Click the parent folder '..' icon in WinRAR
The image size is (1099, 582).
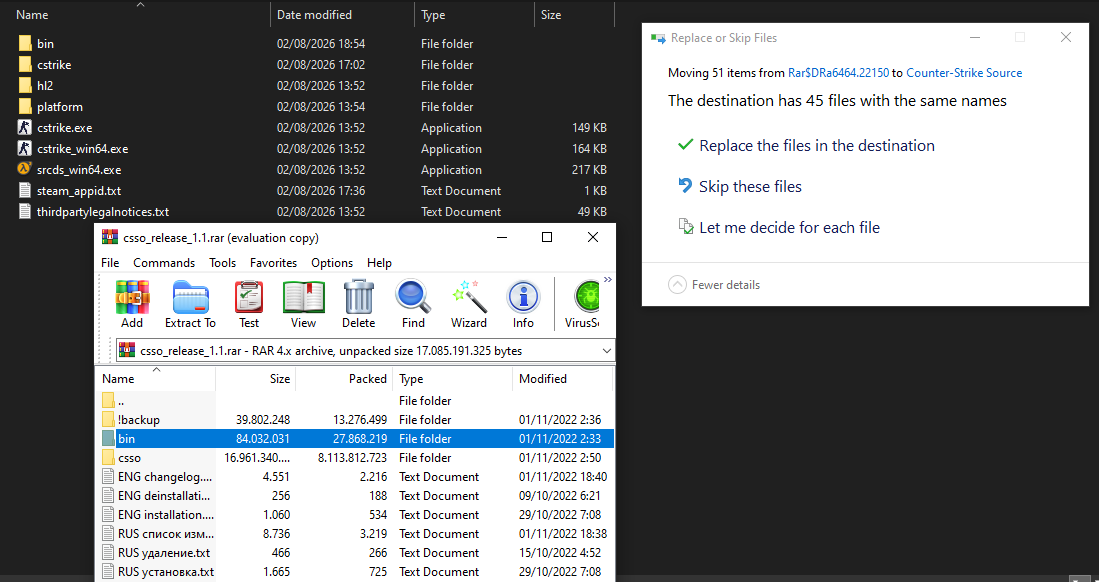(x=108, y=400)
